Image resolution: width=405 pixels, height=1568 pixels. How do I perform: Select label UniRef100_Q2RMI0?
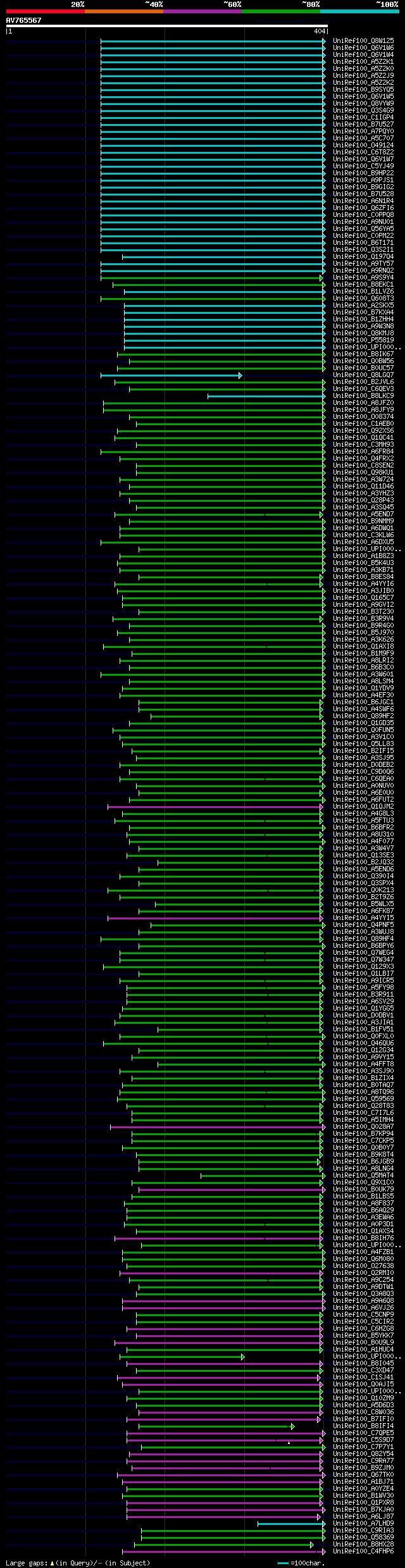[363, 1272]
